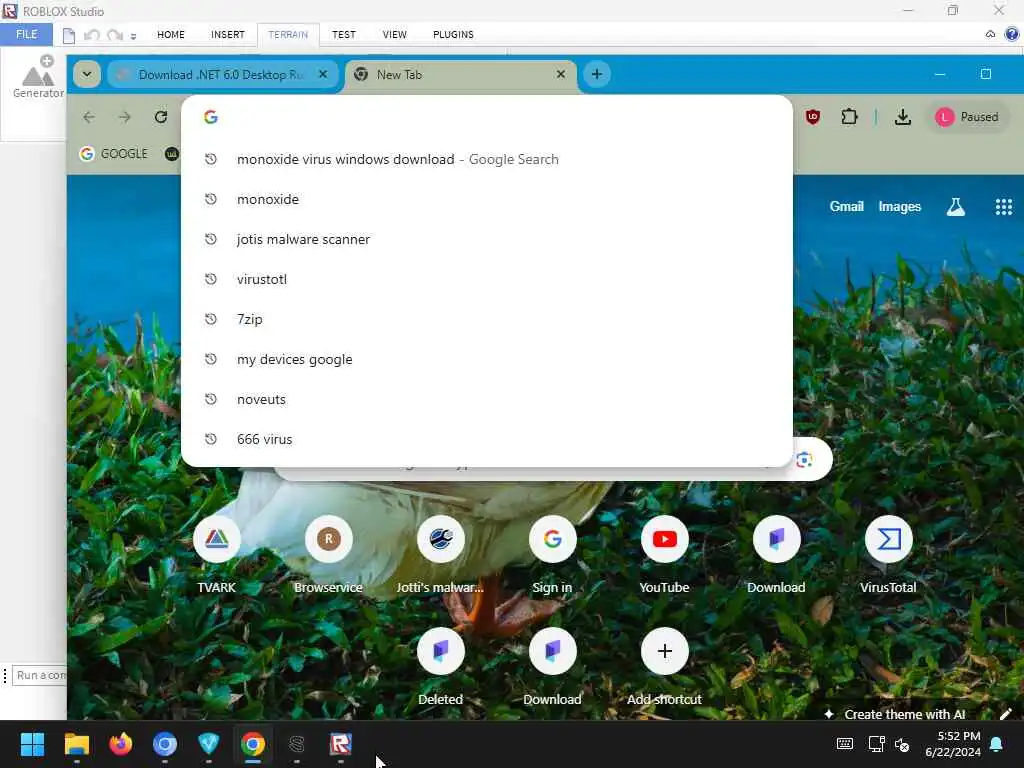
Task: Open the YouTube shortcut
Action: click(664, 555)
